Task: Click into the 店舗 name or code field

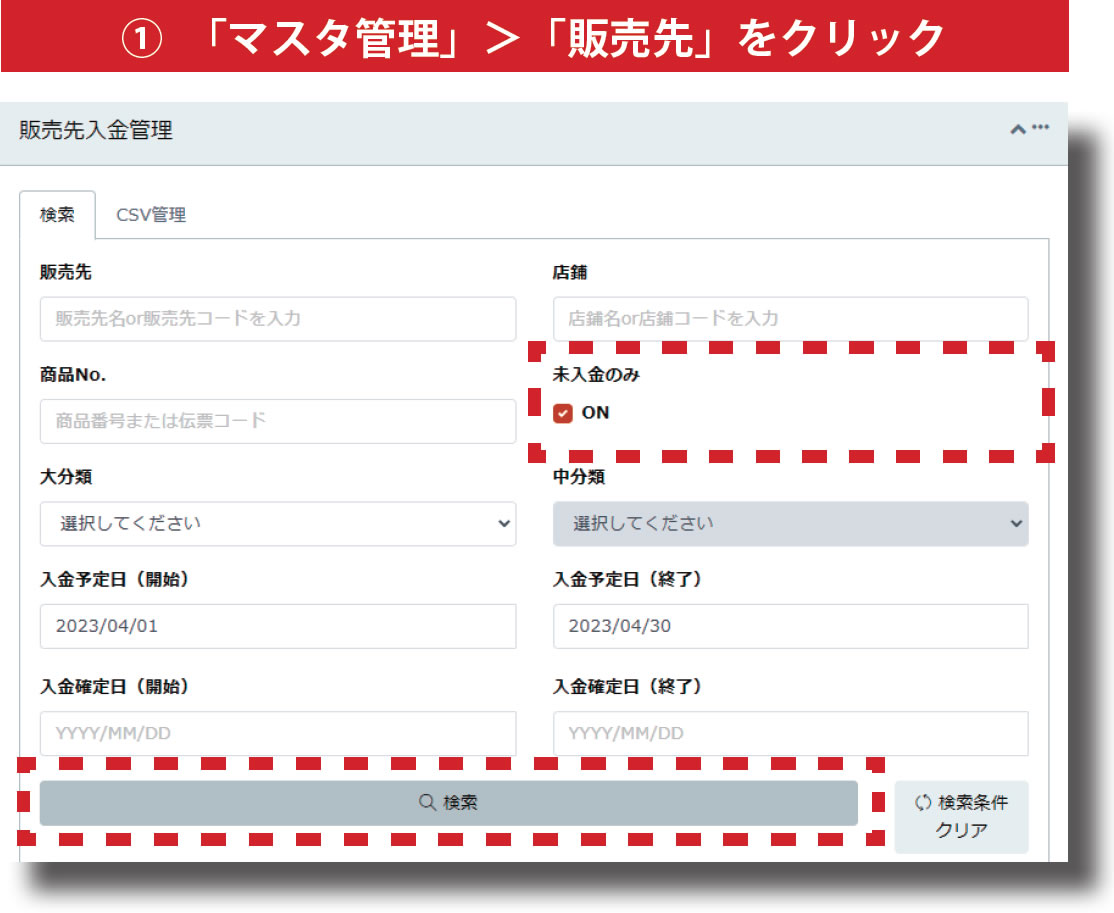Action: point(790,319)
